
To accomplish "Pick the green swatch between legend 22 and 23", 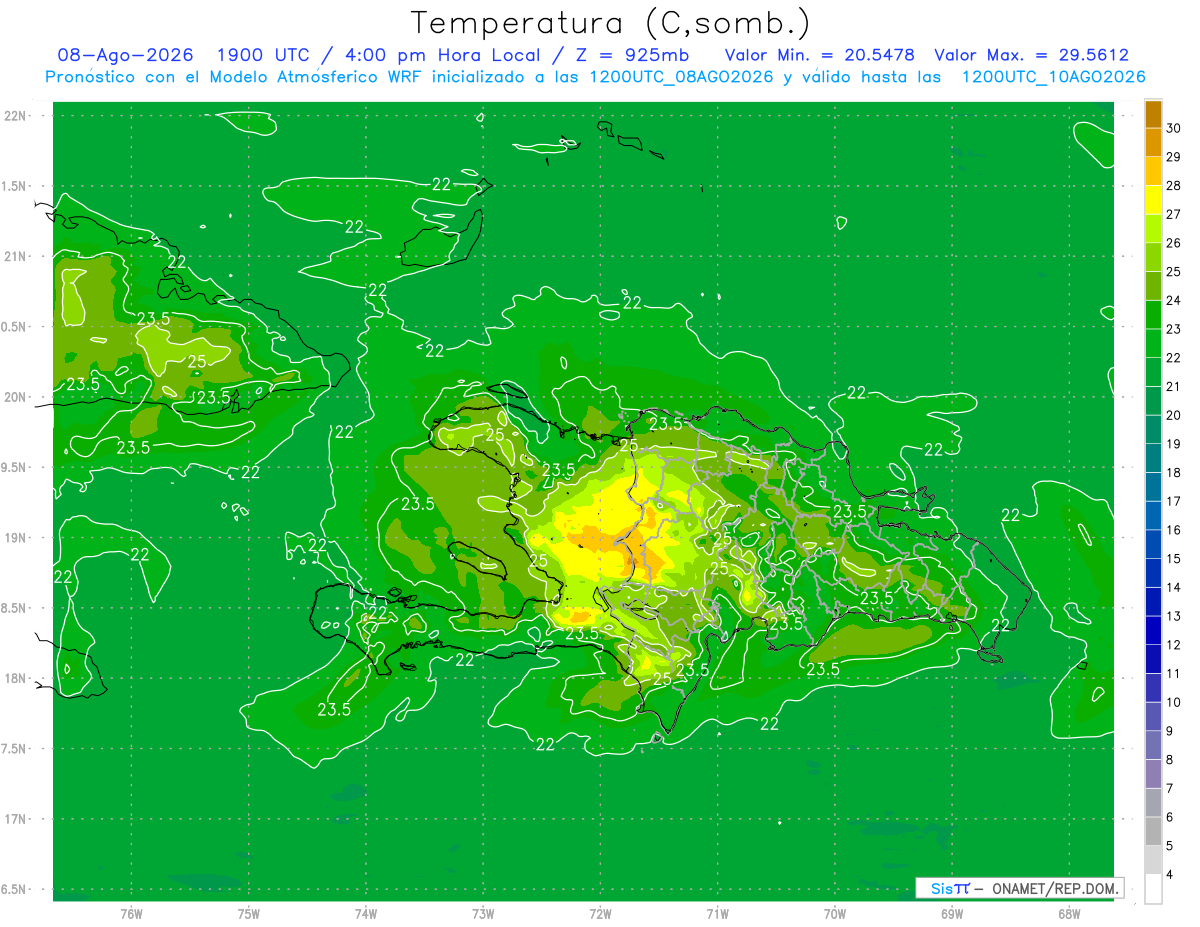I will pyautogui.click(x=1154, y=343).
